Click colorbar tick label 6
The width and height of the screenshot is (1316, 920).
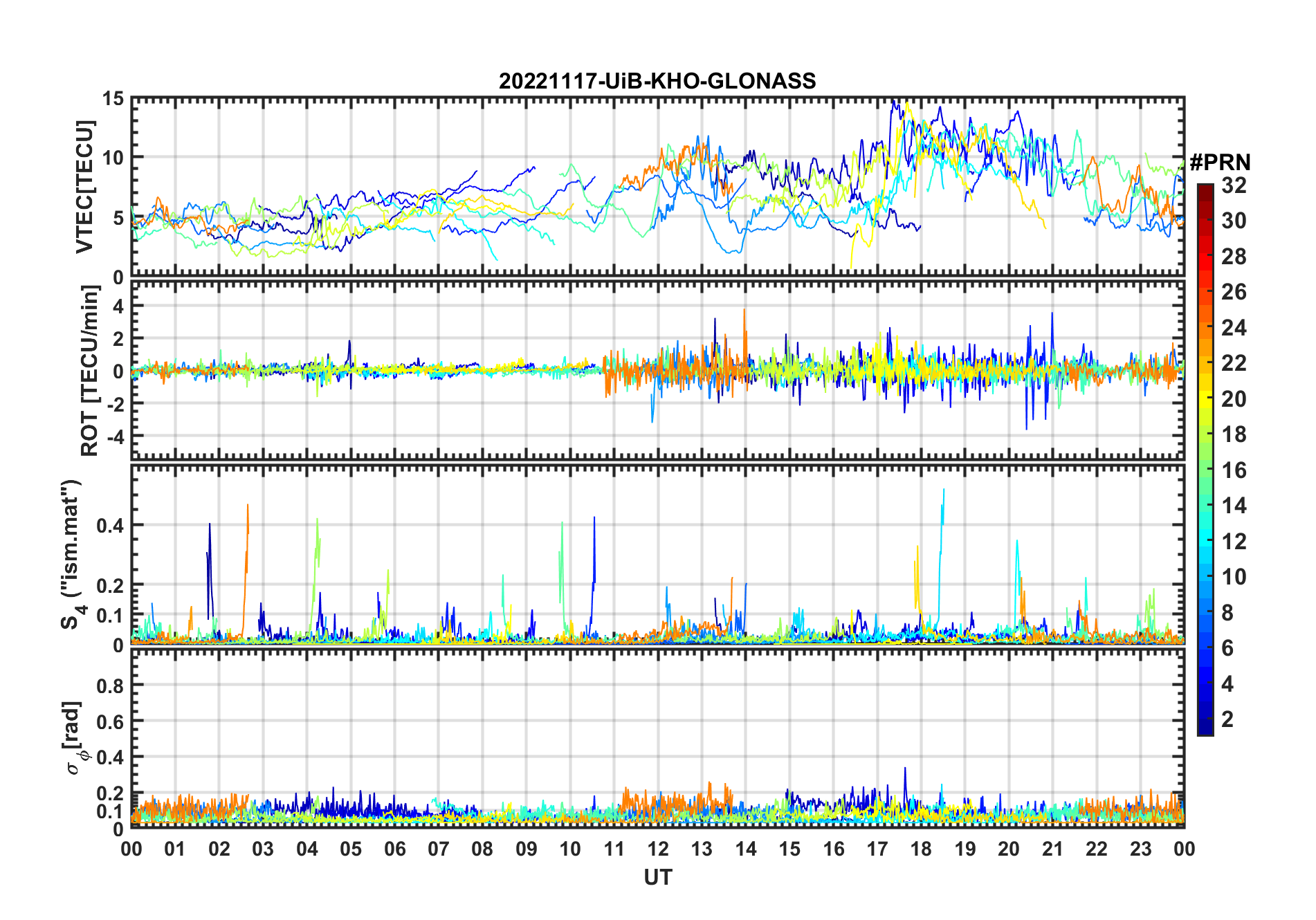click(x=1227, y=648)
